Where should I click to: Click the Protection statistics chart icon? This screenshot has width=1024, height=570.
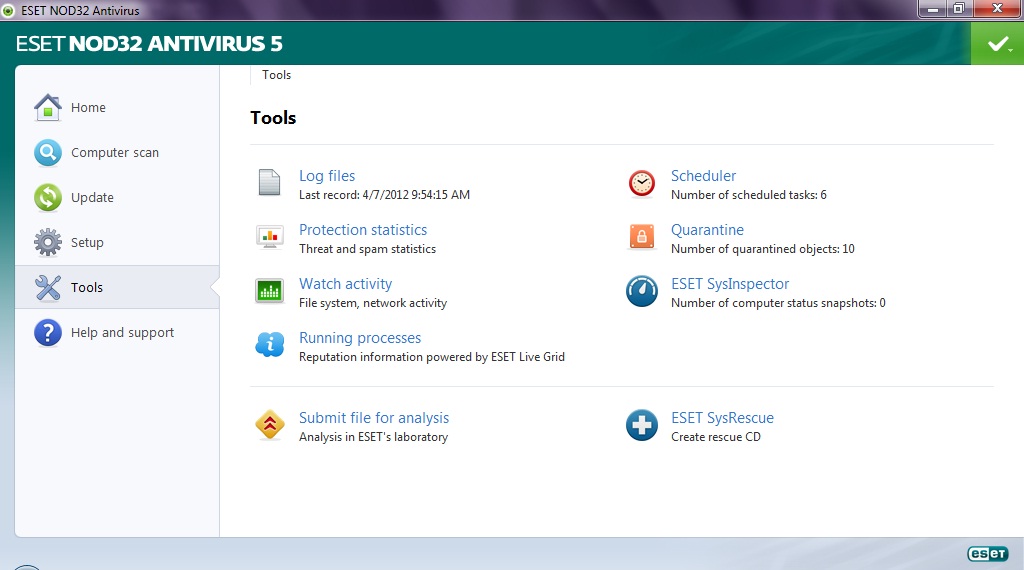point(269,236)
